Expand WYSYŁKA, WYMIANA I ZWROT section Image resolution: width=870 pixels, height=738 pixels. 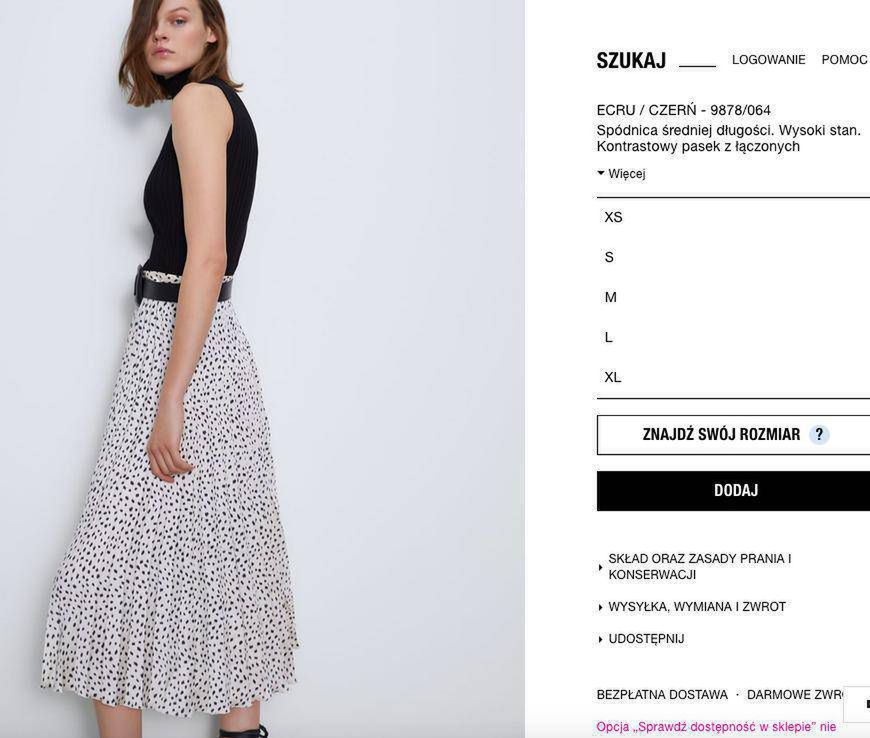click(x=697, y=607)
